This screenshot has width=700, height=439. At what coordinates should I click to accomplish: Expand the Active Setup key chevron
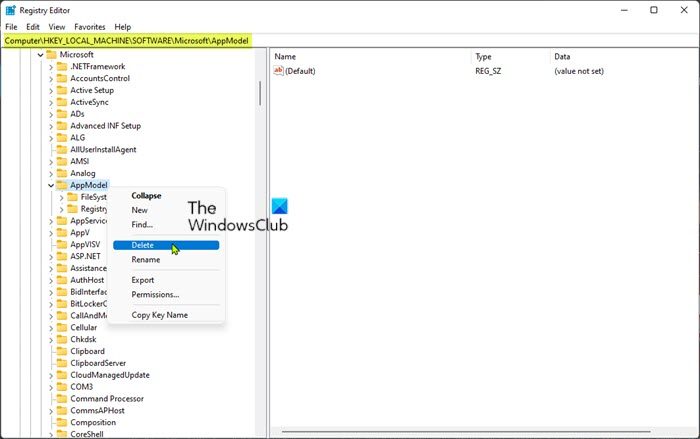click(x=50, y=91)
